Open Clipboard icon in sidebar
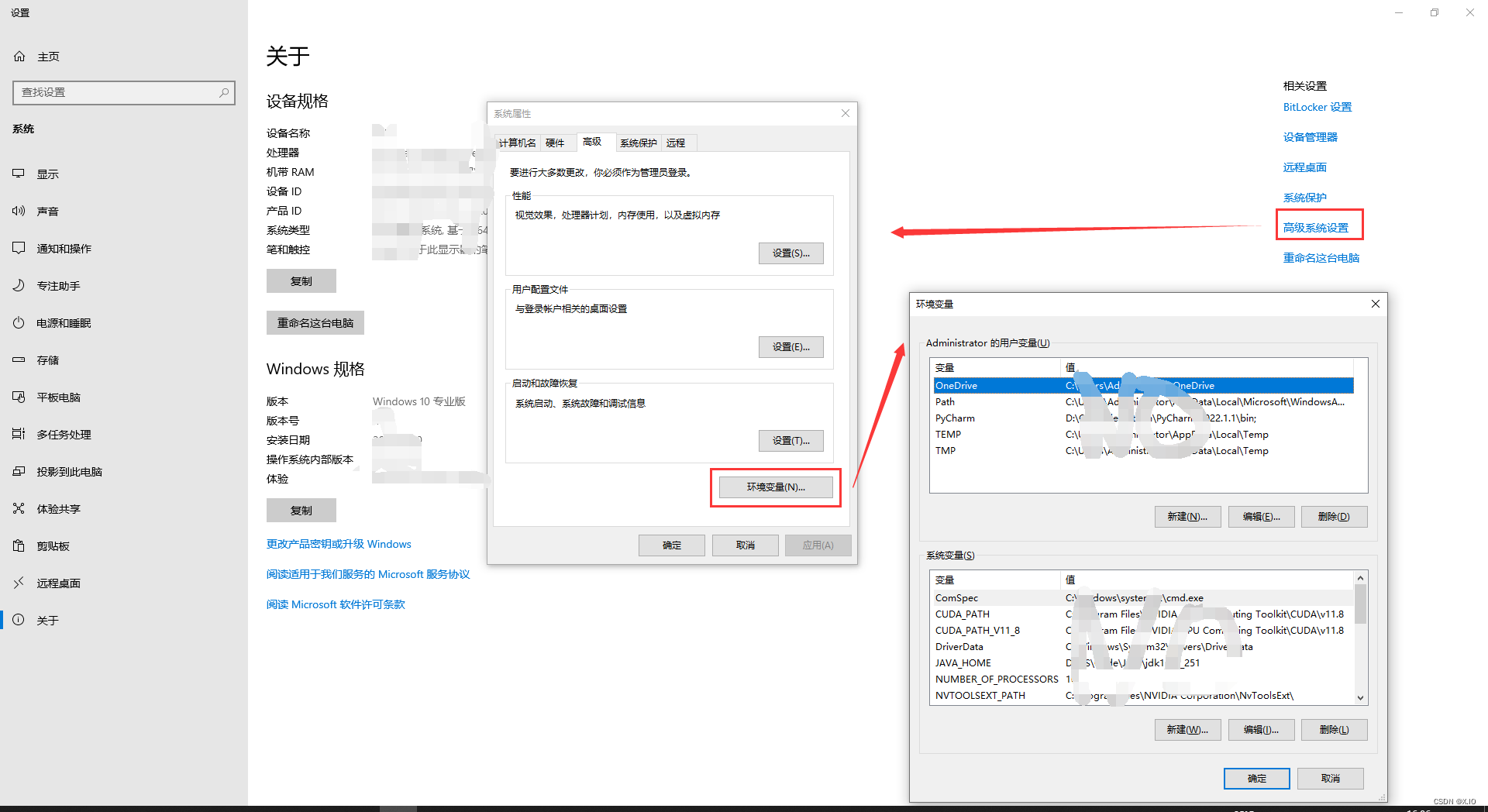The height and width of the screenshot is (812, 1488). click(x=19, y=545)
